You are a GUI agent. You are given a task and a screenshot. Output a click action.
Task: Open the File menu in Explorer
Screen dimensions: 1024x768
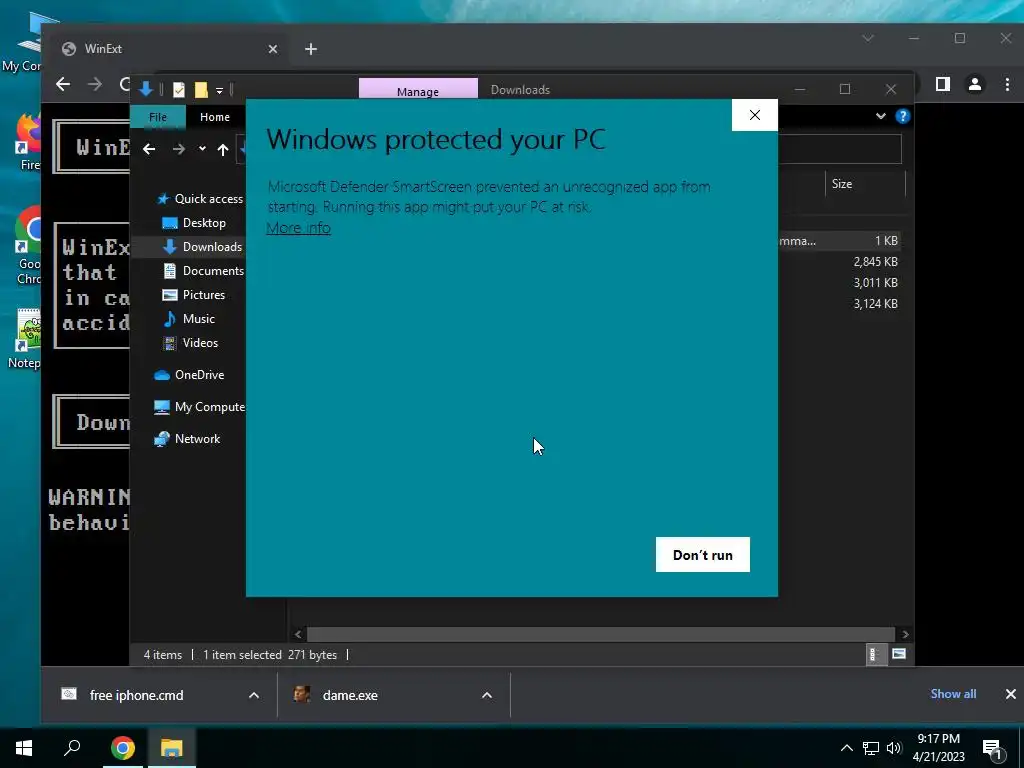(x=158, y=117)
